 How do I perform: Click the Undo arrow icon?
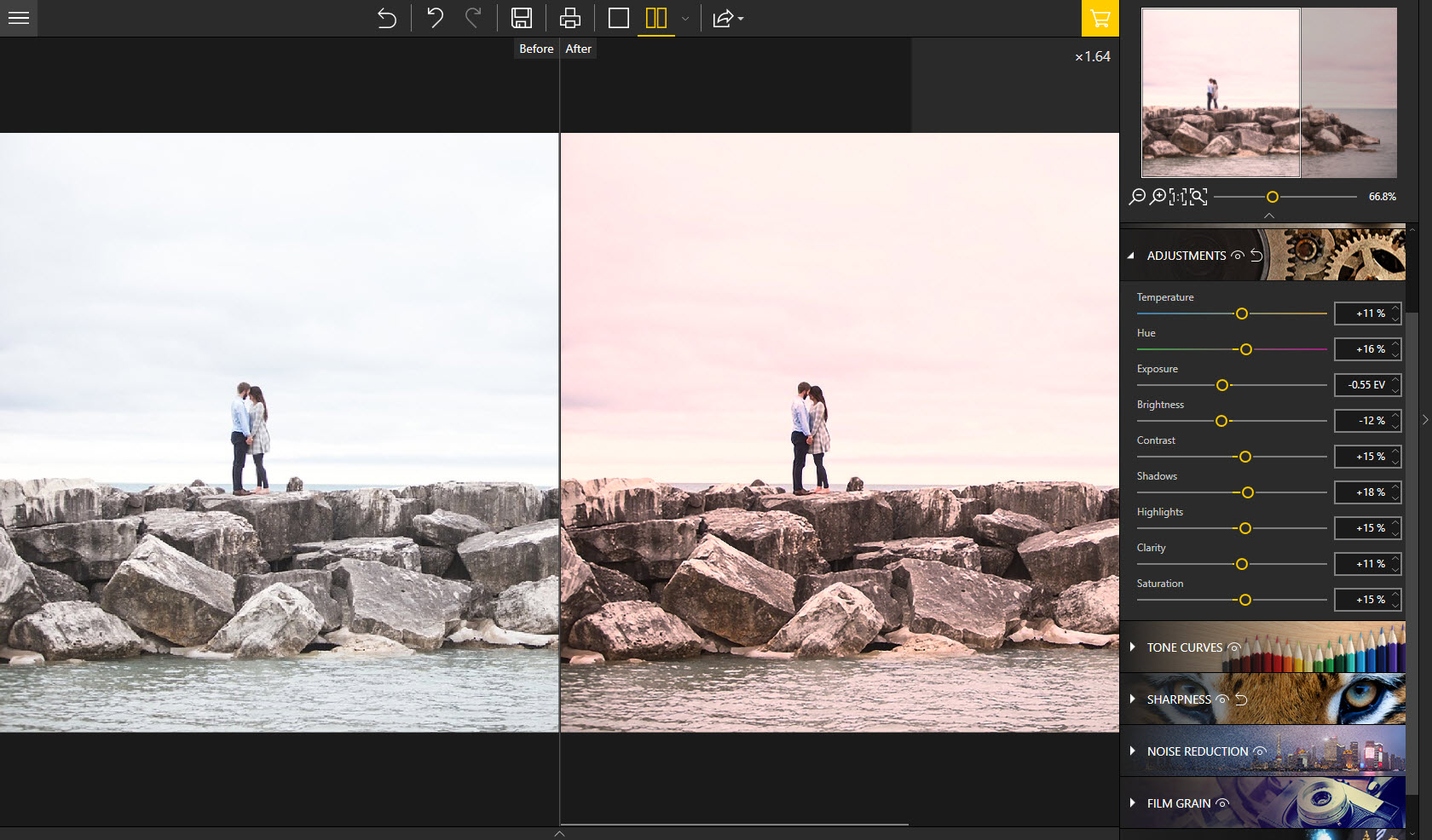pyautogui.click(x=435, y=18)
